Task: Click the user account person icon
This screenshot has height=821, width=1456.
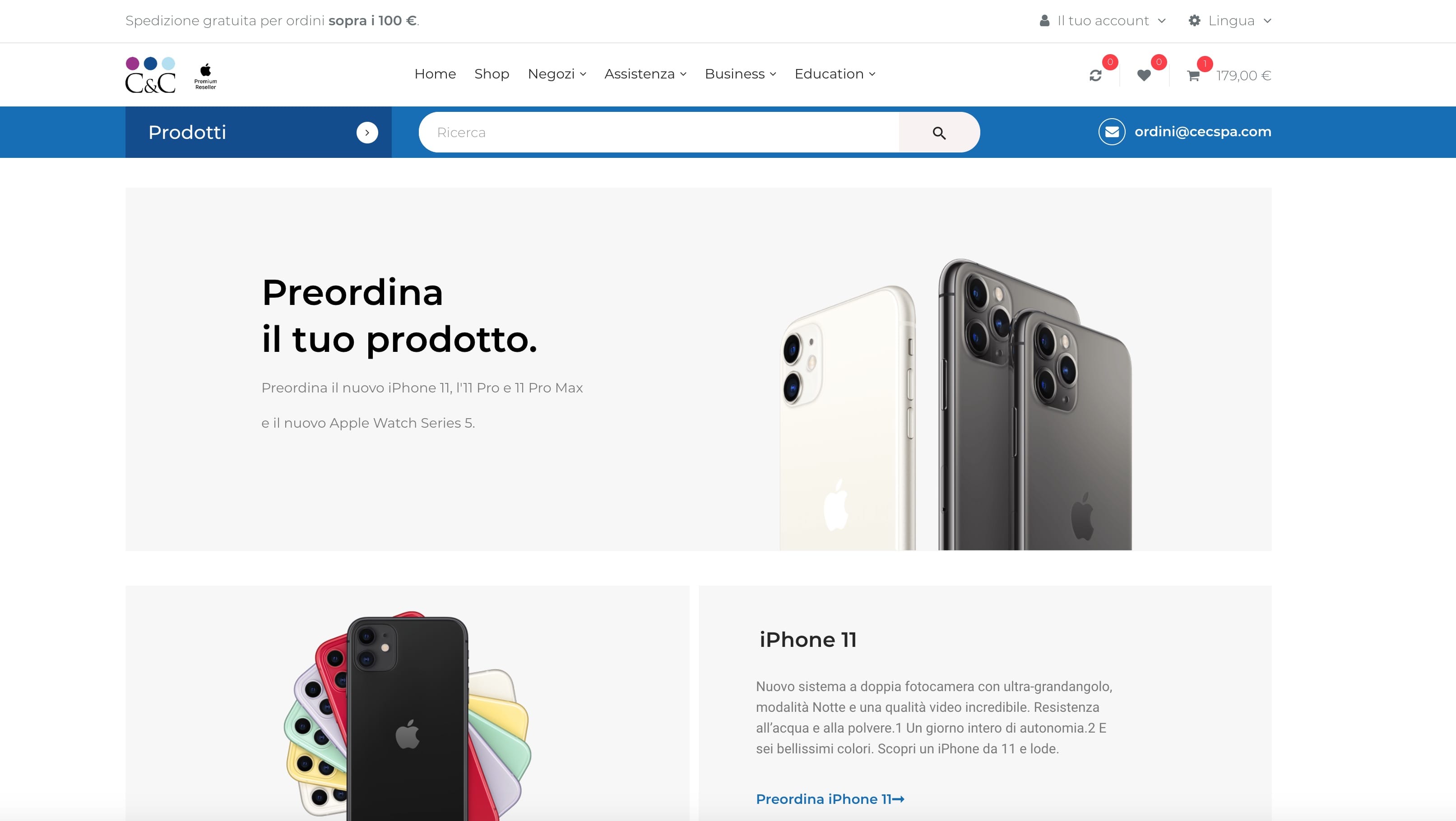Action: click(x=1044, y=21)
